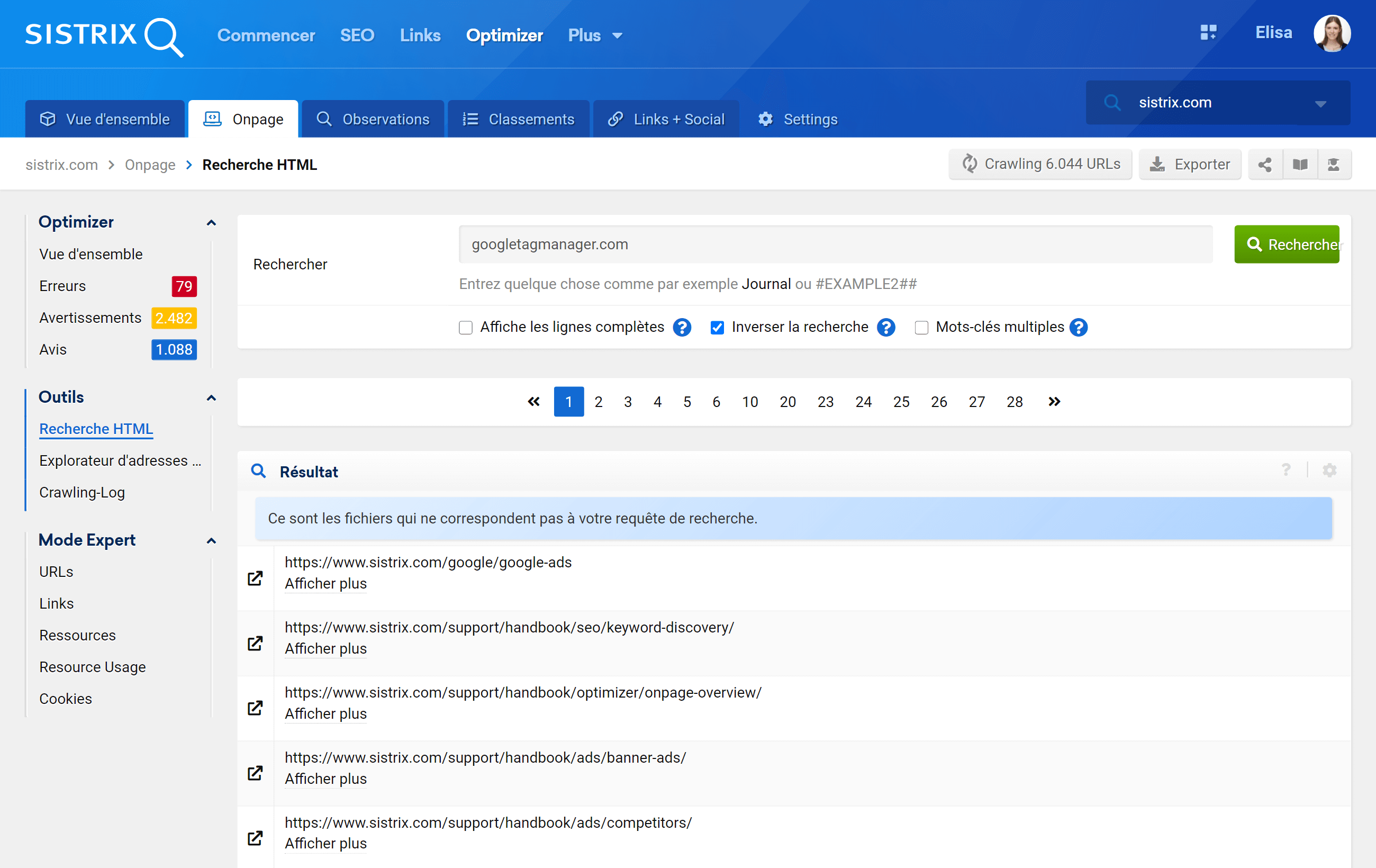This screenshot has height=868, width=1376.
Task: Switch to the Vue d'ensemble tab
Action: coord(105,119)
